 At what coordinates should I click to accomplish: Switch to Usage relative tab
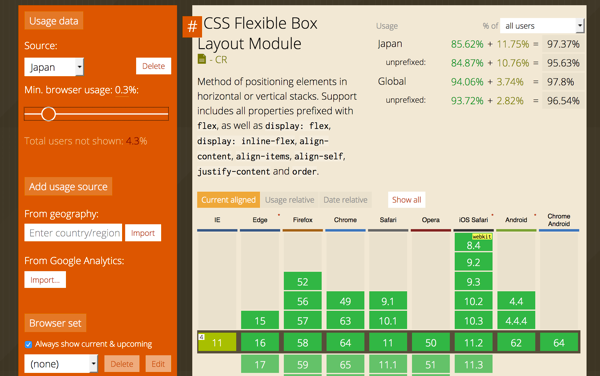click(x=289, y=200)
